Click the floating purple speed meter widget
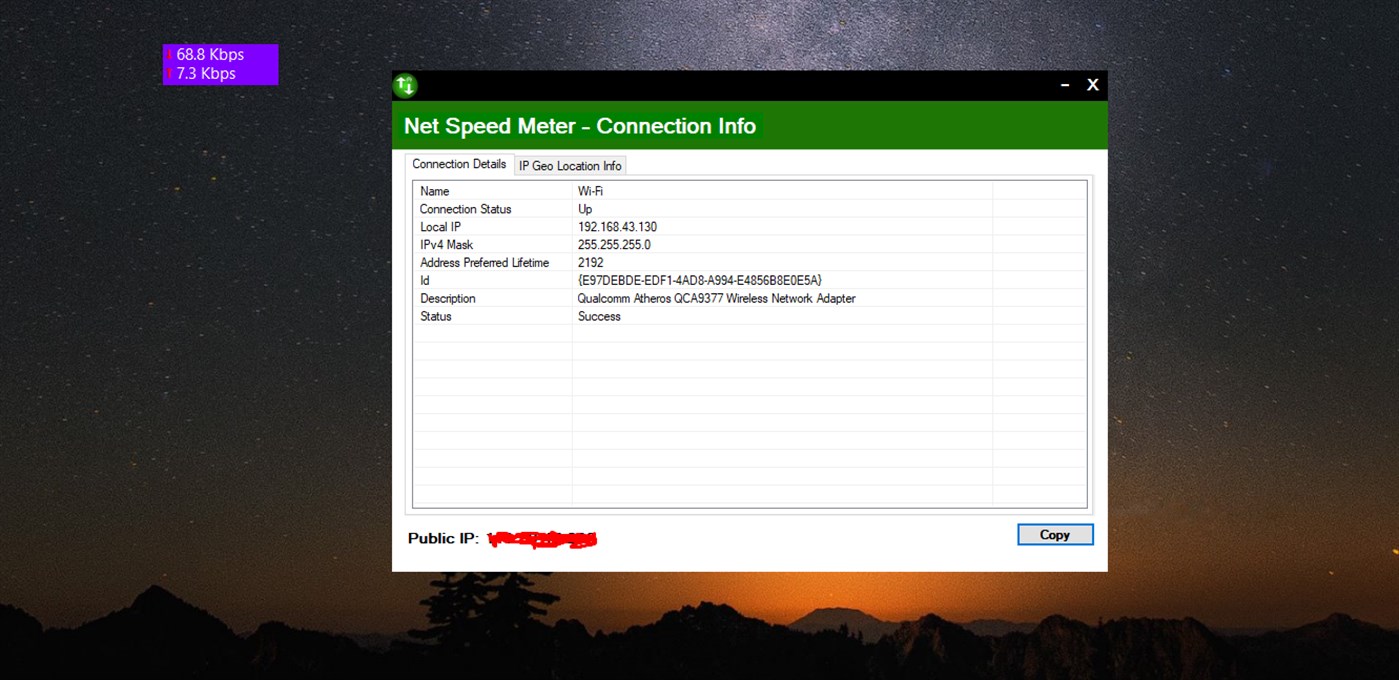 pyautogui.click(x=220, y=64)
